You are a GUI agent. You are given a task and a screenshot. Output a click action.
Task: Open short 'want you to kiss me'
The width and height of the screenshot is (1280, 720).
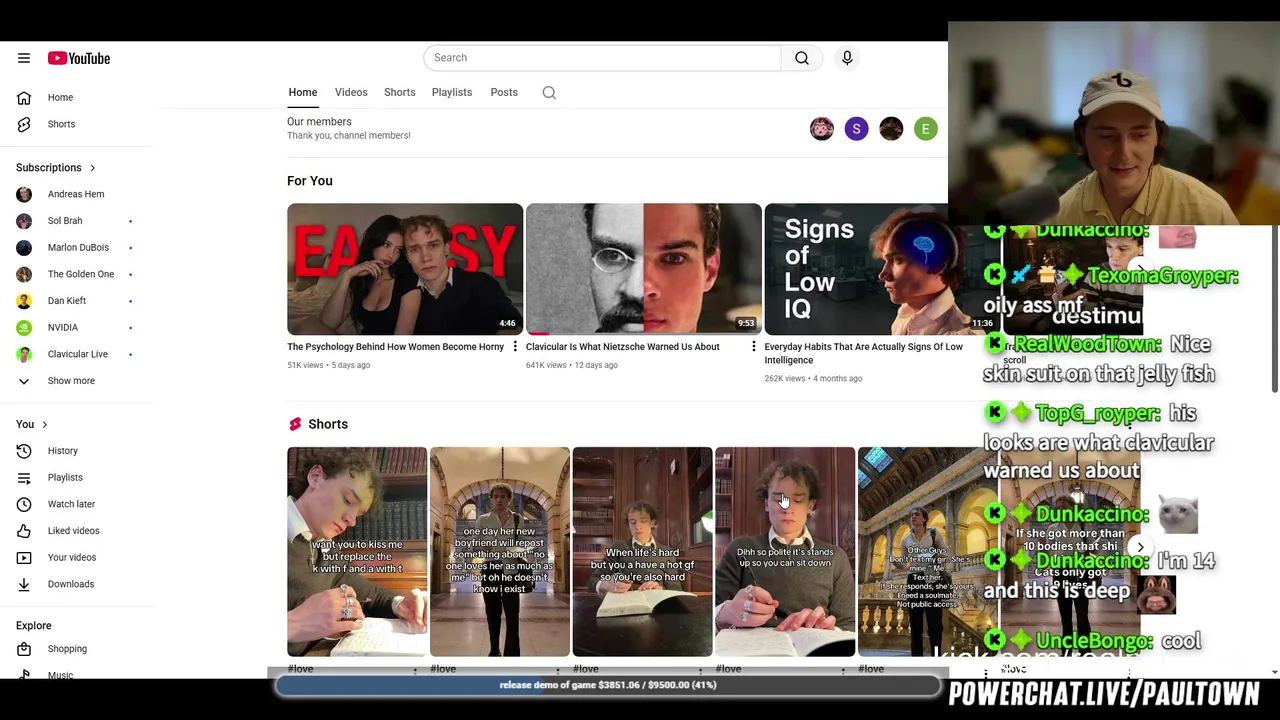click(357, 552)
